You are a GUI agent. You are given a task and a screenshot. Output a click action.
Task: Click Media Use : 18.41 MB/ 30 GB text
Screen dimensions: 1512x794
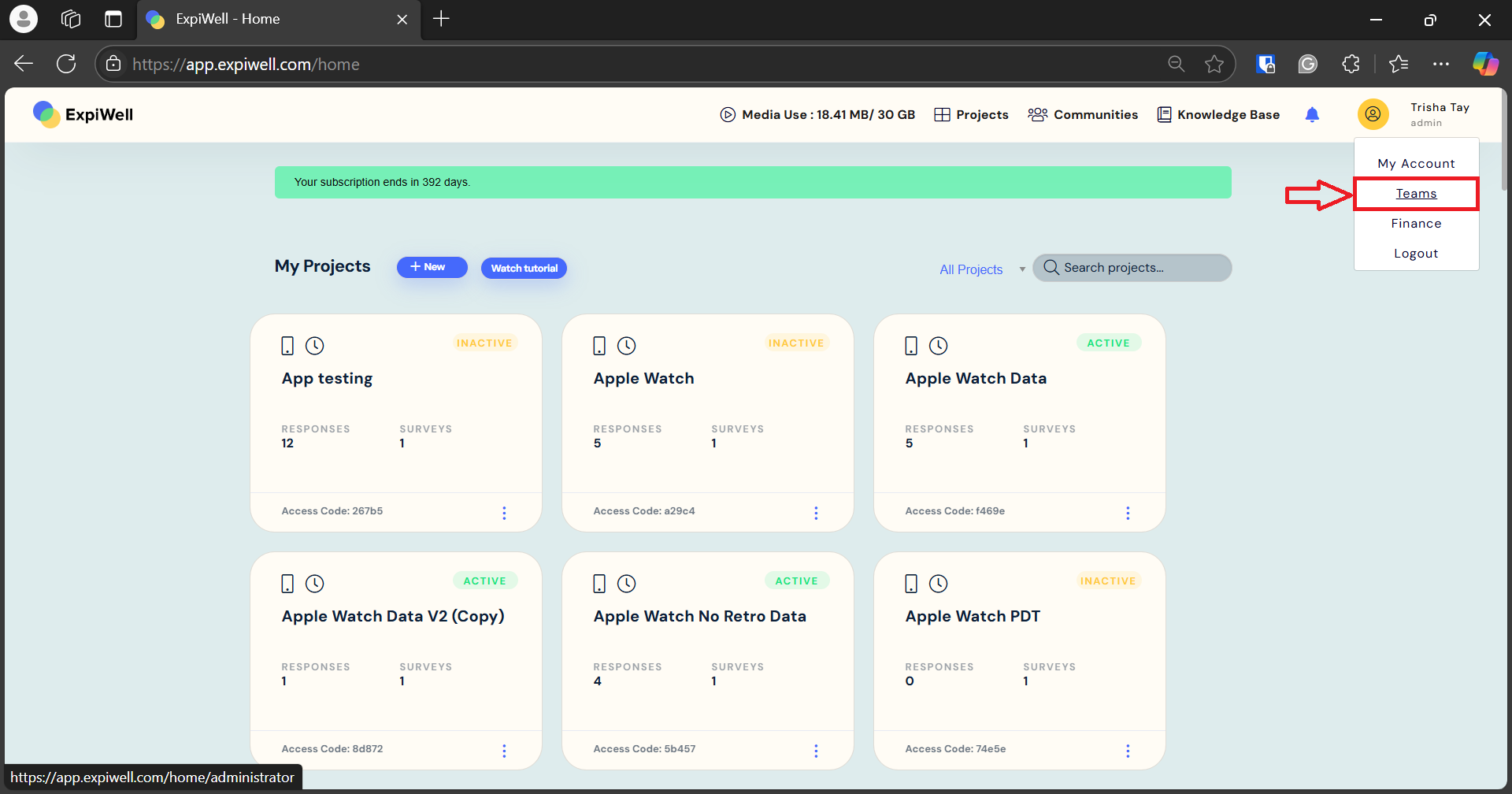click(828, 115)
